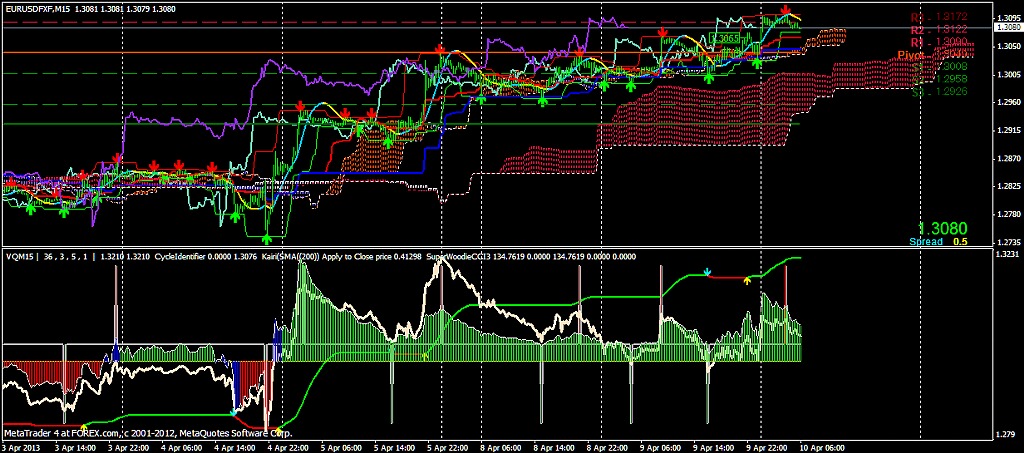This screenshot has width=1024, height=453.
Task: Select the boxed 1.3065 price label
Action: 724,38
